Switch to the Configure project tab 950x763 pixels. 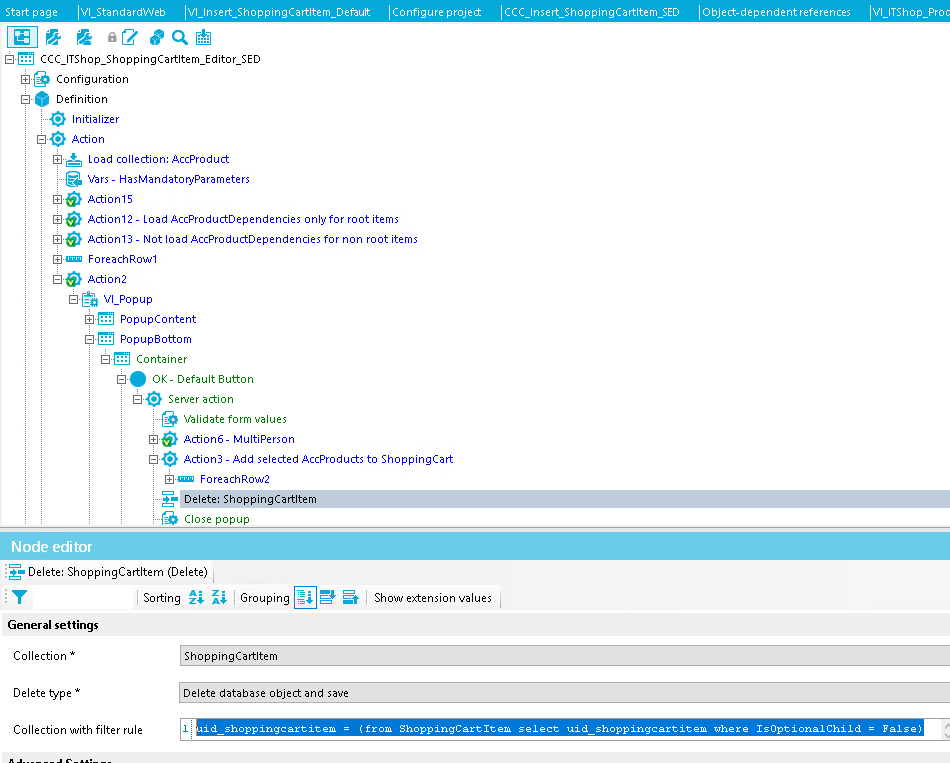point(436,12)
